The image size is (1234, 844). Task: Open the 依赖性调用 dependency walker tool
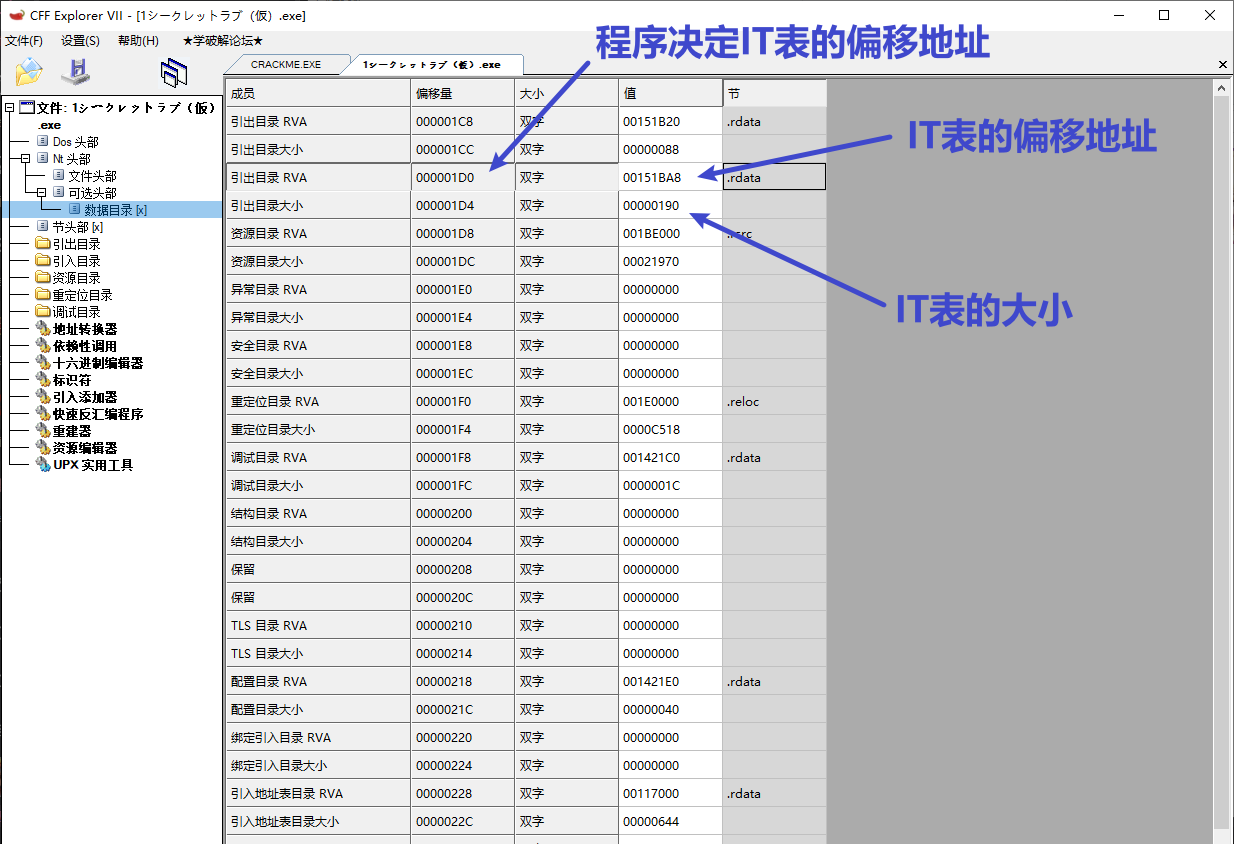[84, 346]
